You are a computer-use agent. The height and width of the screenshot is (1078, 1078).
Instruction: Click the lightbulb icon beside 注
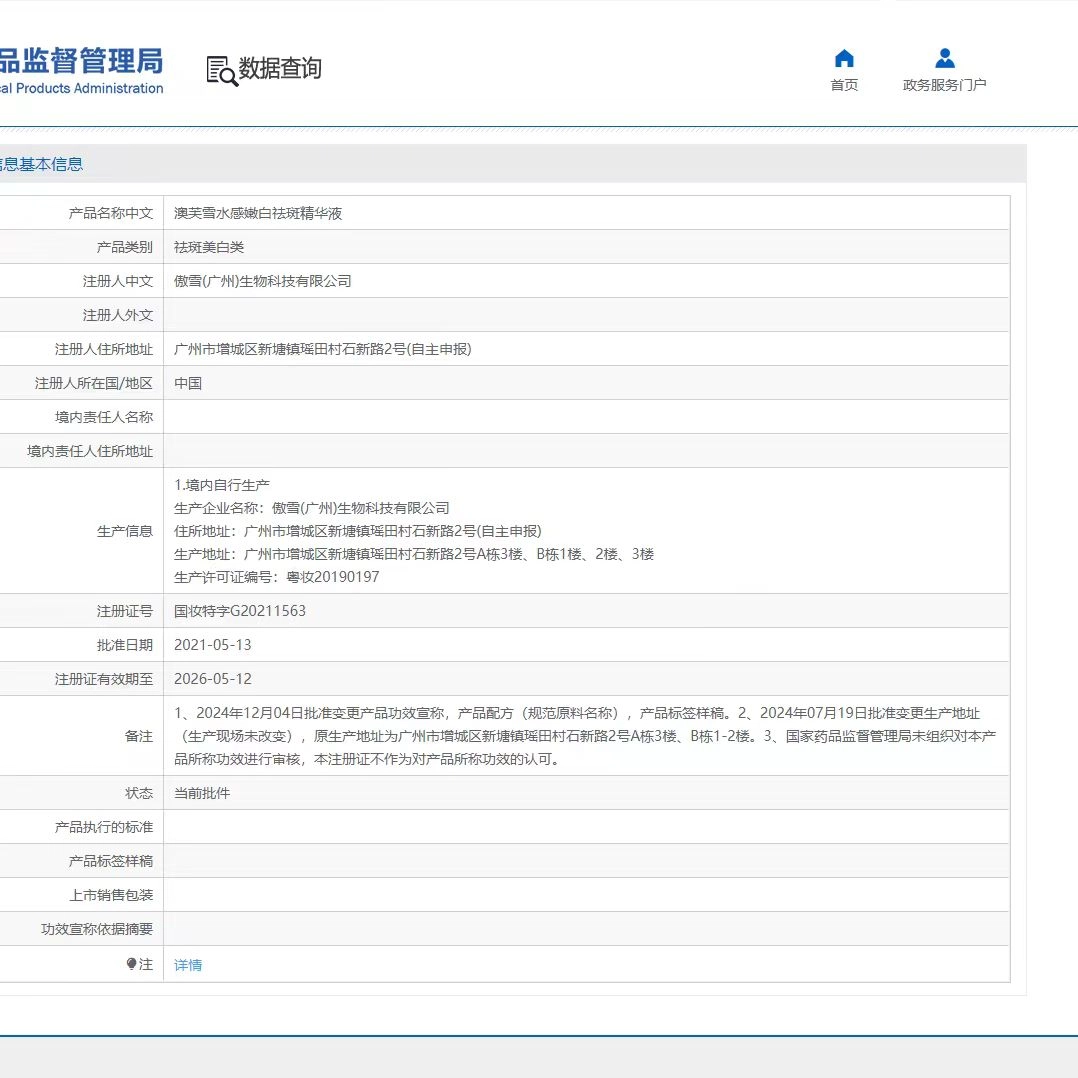[x=131, y=964]
